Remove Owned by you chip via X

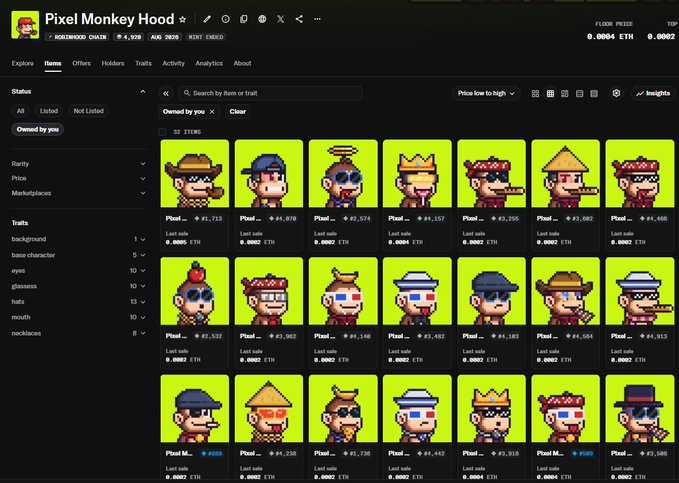click(x=212, y=112)
